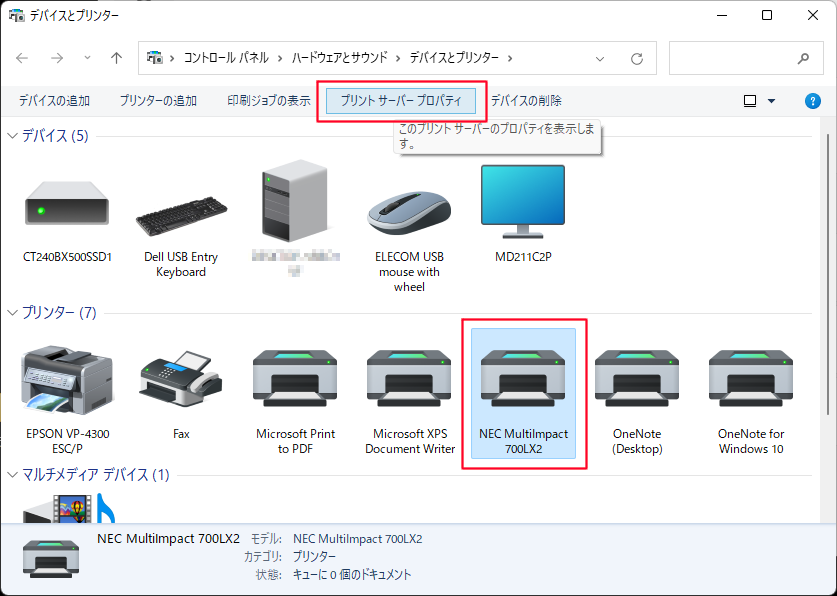Select NEC MultiImpact 700LX2 printer
This screenshot has width=837, height=596.
coord(523,393)
